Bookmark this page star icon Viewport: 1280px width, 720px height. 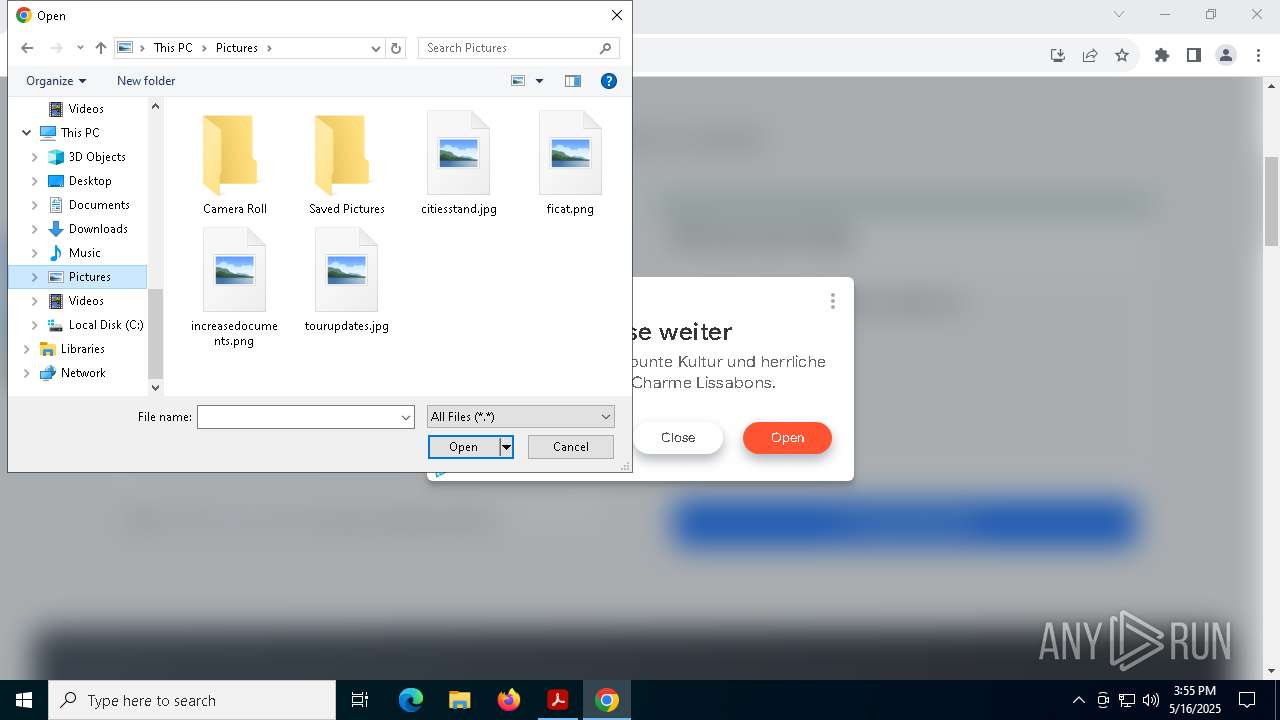coord(1122,55)
